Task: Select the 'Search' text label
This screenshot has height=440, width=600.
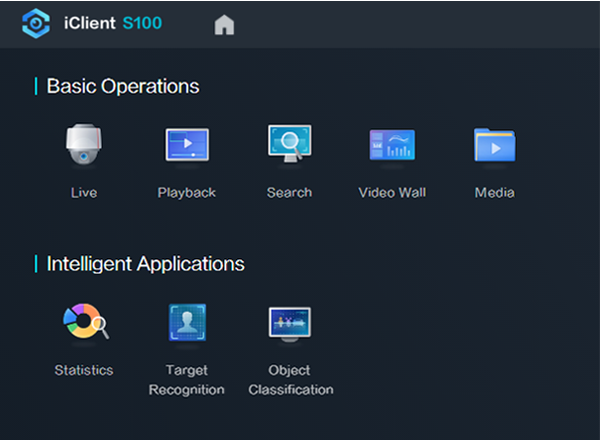Action: 289,193
